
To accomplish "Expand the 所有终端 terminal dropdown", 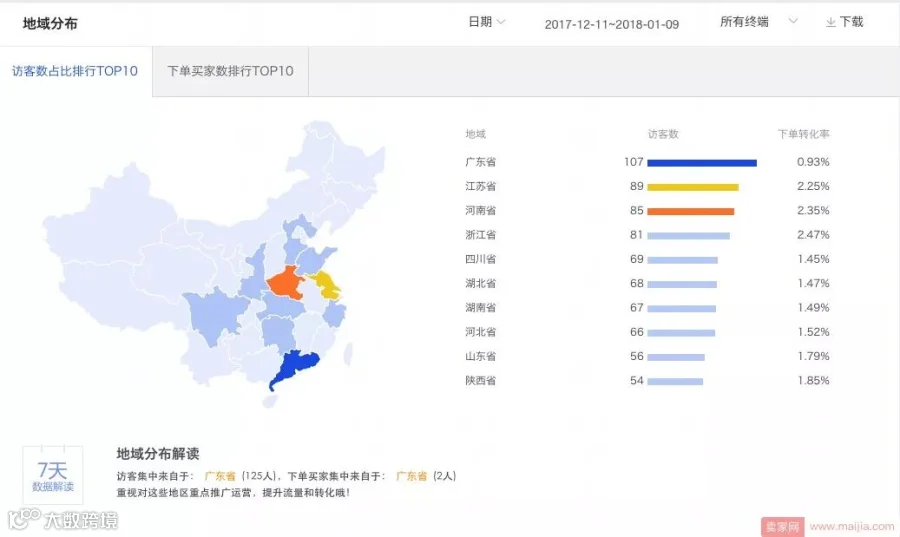I will (x=758, y=22).
